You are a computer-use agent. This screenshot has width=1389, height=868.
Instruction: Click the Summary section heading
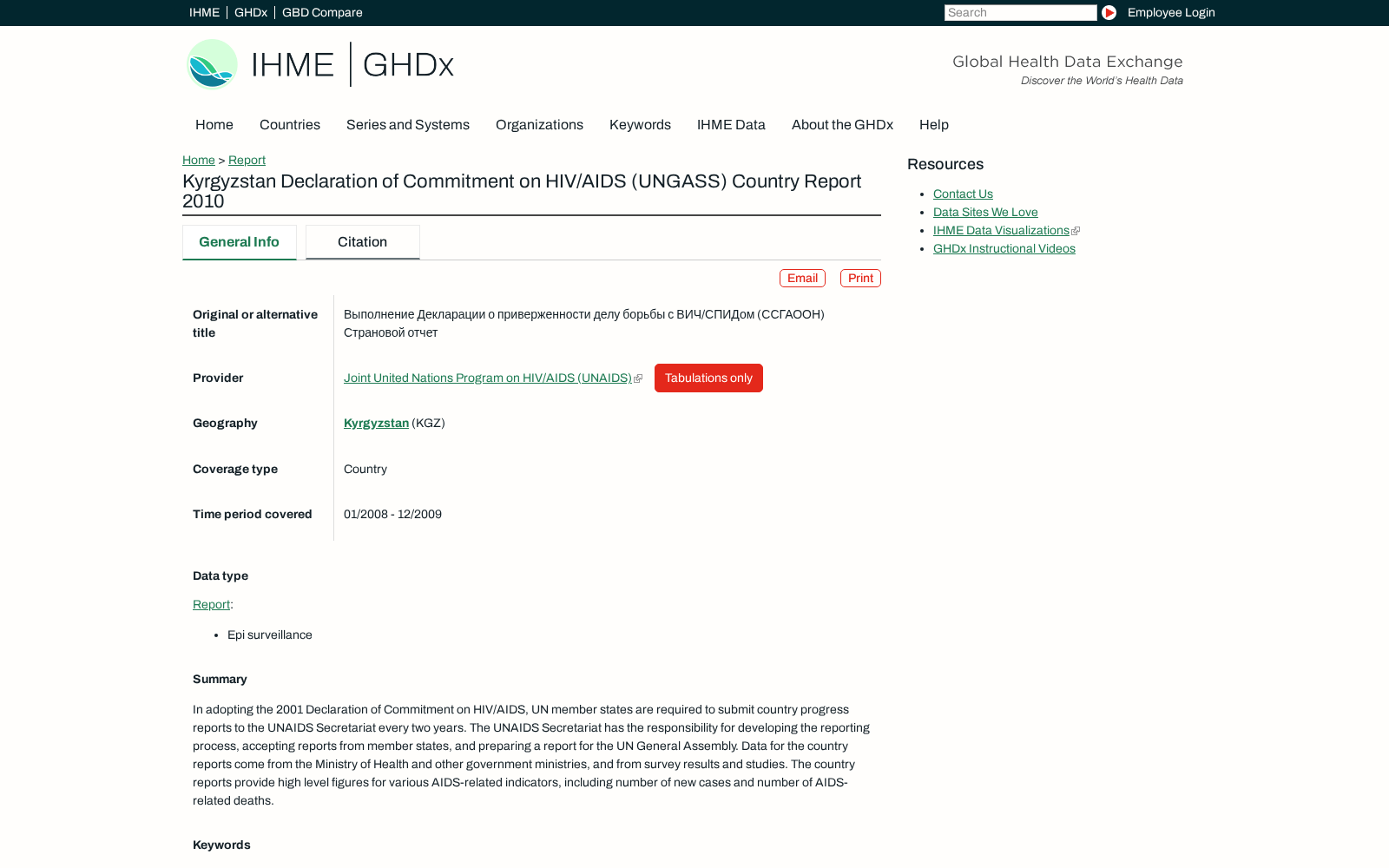(220, 680)
